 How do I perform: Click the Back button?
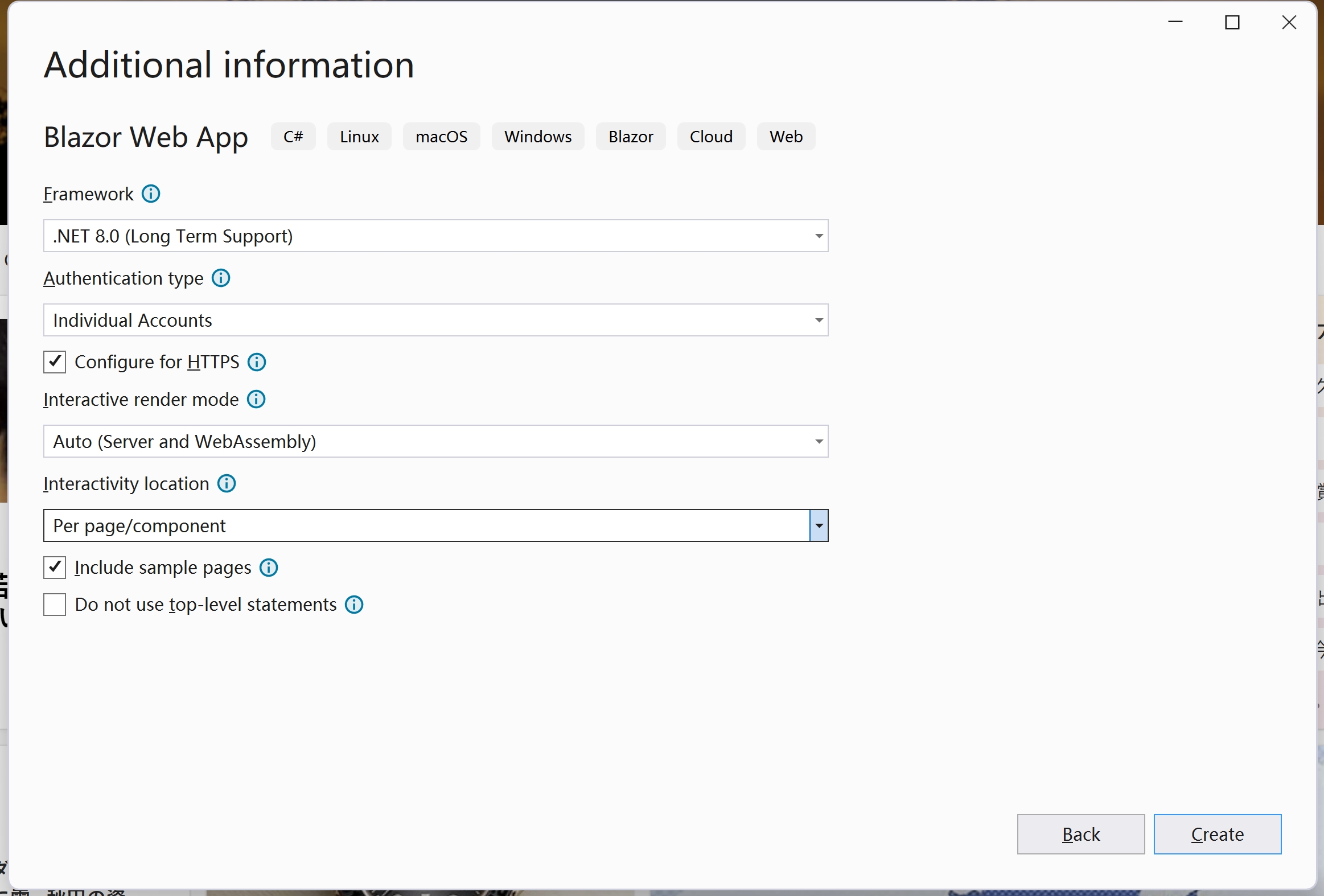tap(1081, 834)
